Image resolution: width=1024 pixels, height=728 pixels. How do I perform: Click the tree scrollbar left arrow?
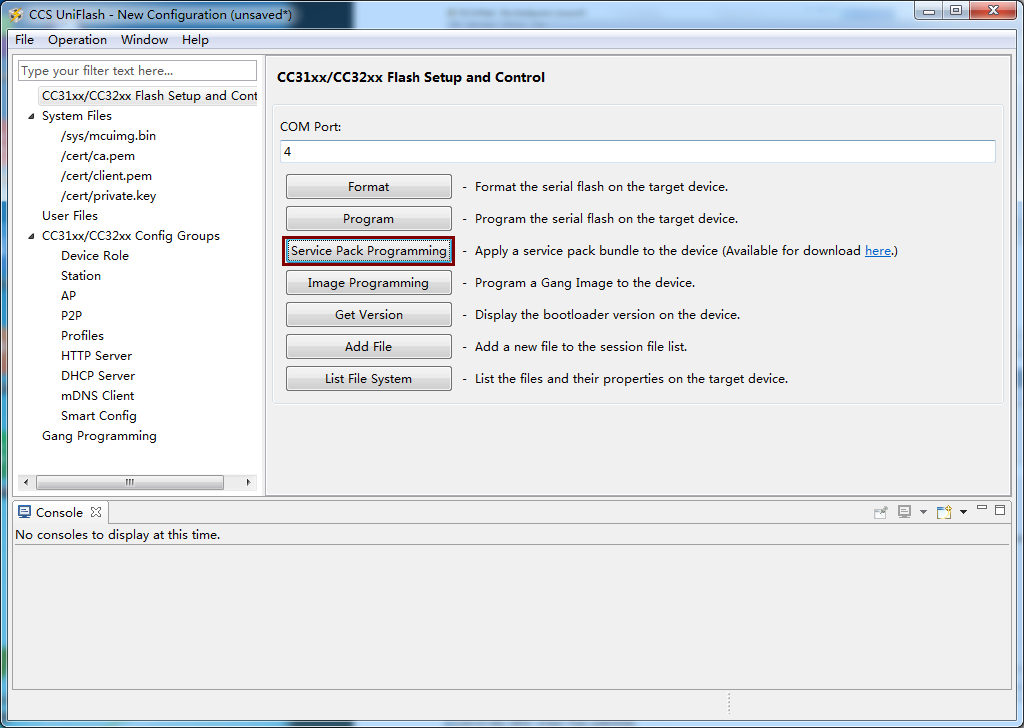coord(26,483)
